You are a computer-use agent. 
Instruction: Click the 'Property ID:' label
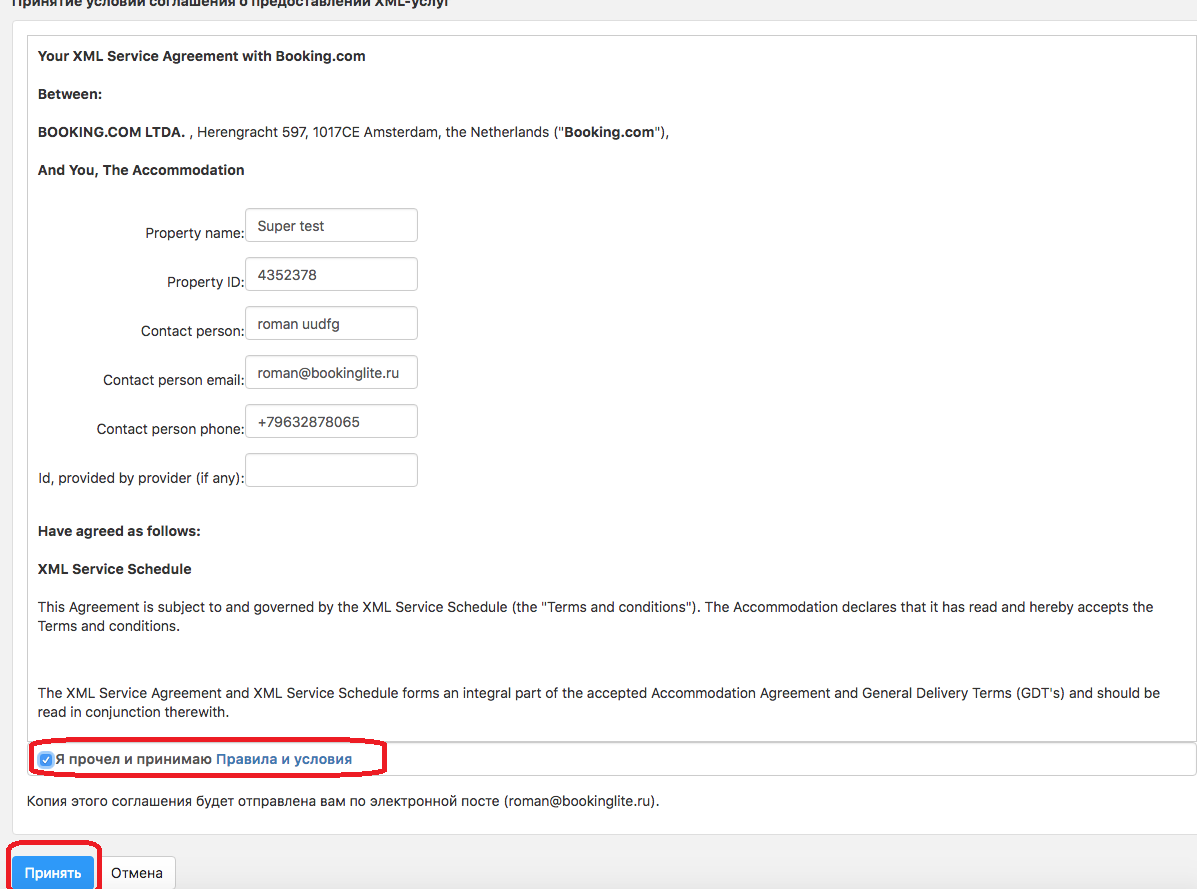(x=205, y=282)
